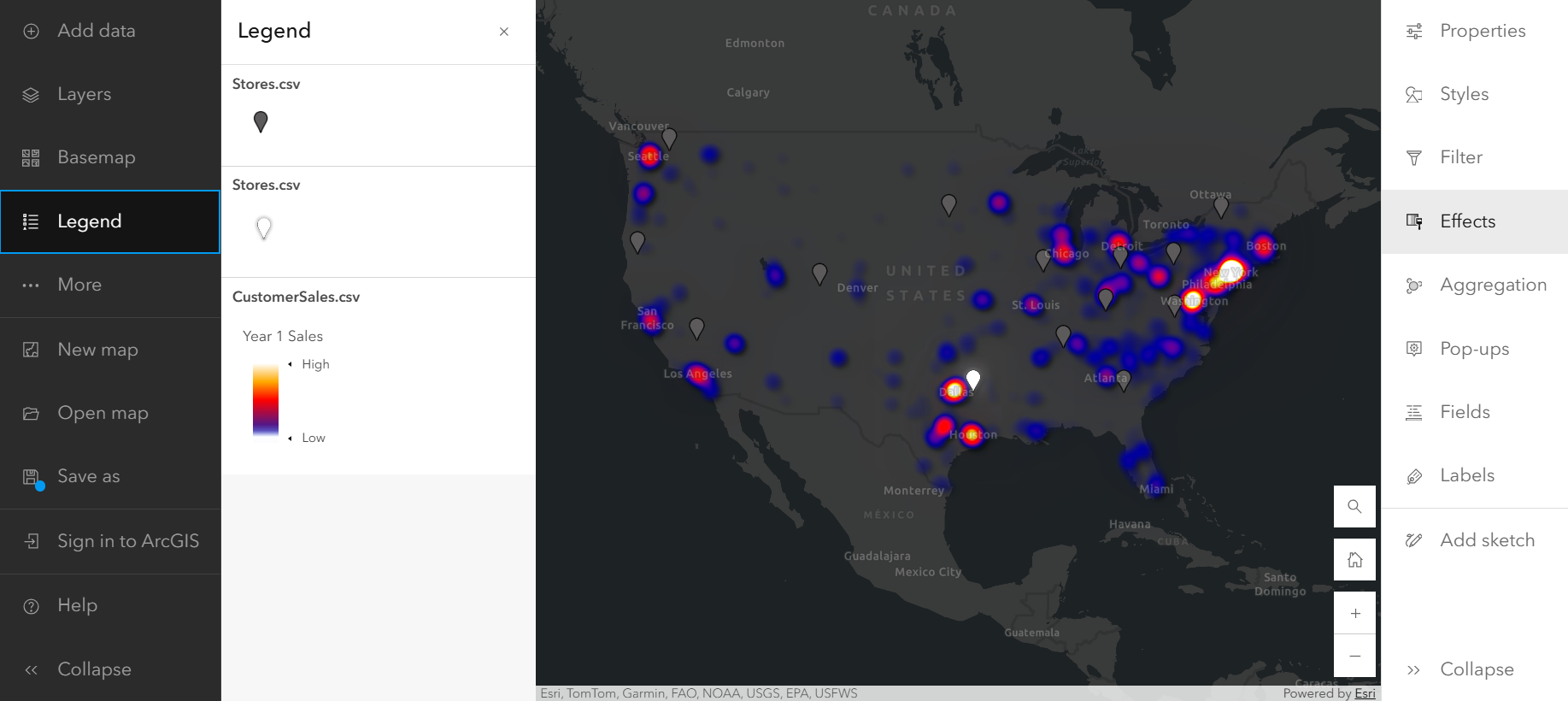Click the white pin symbol in legend
The width and height of the screenshot is (1568, 701).
pyautogui.click(x=264, y=228)
